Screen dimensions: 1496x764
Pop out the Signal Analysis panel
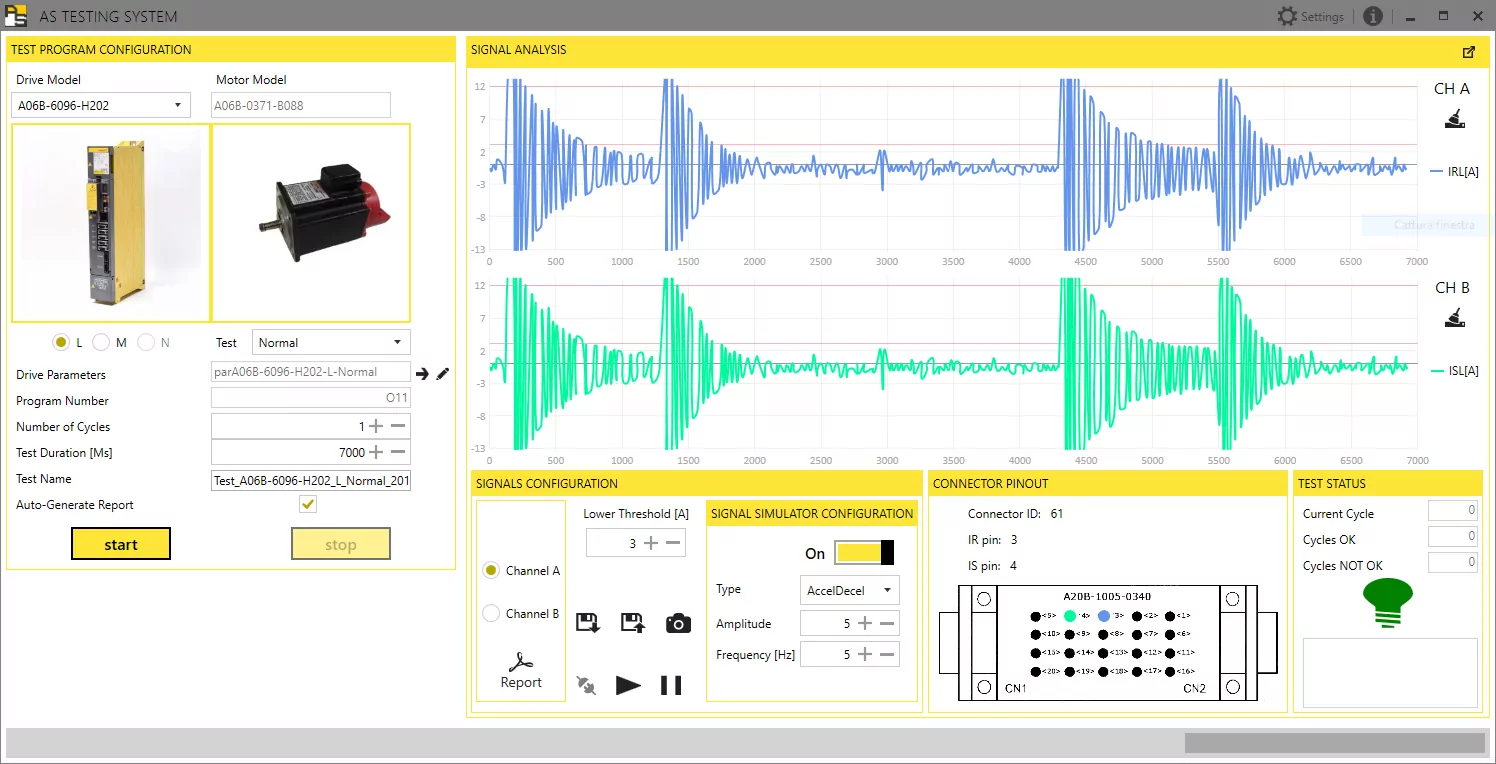coord(1468,52)
